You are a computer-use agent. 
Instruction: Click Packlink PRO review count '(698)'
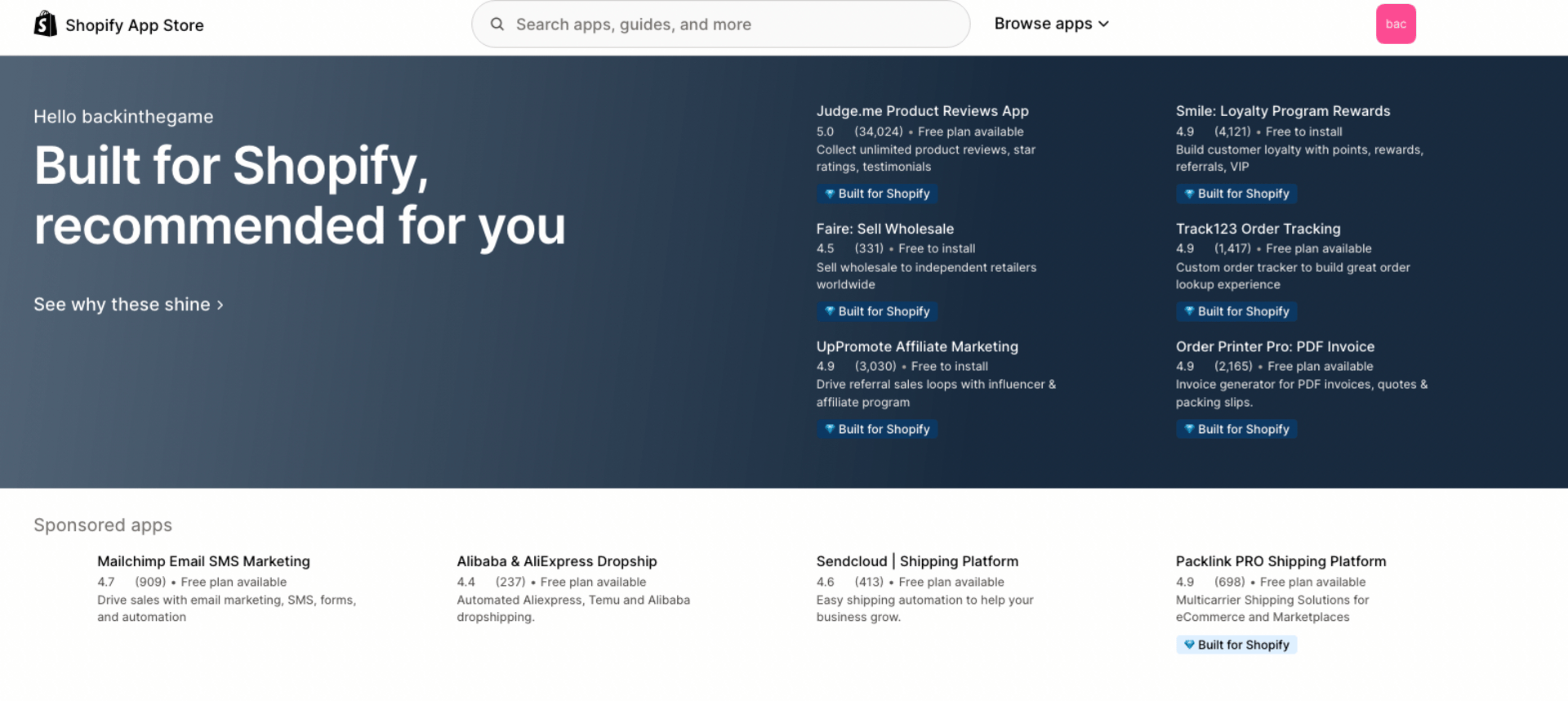click(x=1229, y=582)
